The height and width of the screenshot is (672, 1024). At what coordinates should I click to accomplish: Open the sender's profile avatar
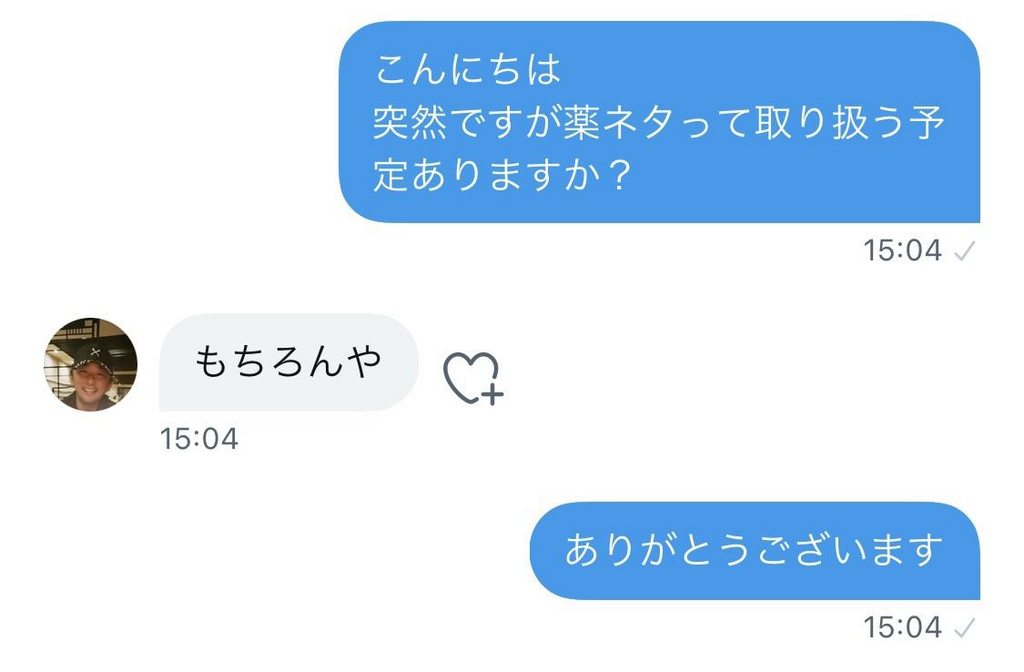click(90, 364)
